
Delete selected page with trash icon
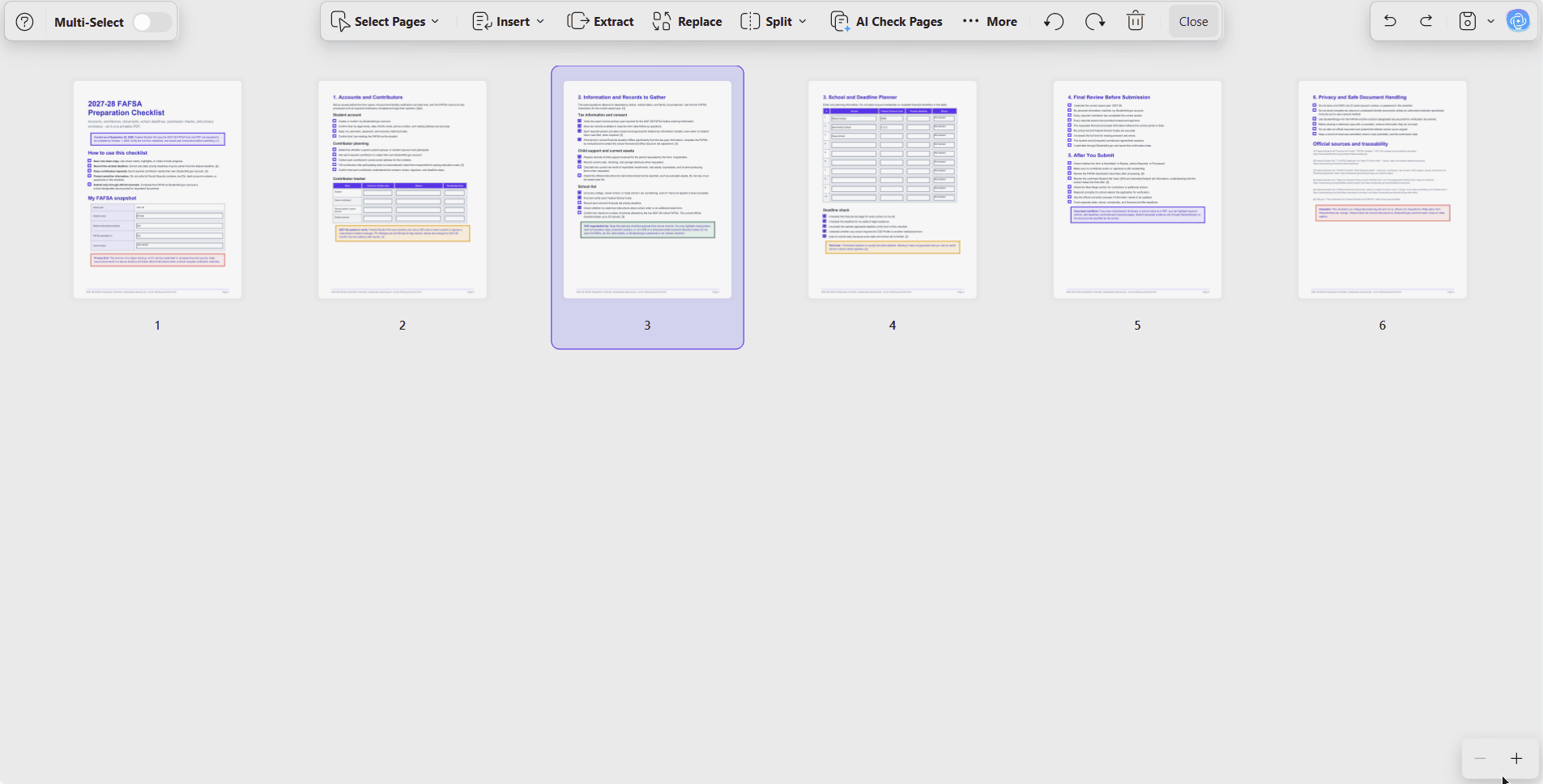pyautogui.click(x=1136, y=22)
